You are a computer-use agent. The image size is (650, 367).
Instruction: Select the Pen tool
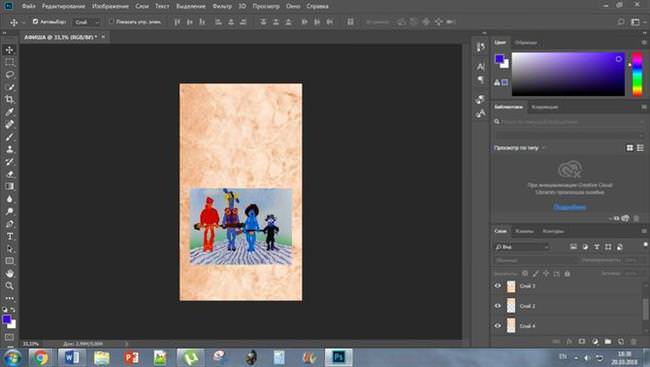click(9, 224)
